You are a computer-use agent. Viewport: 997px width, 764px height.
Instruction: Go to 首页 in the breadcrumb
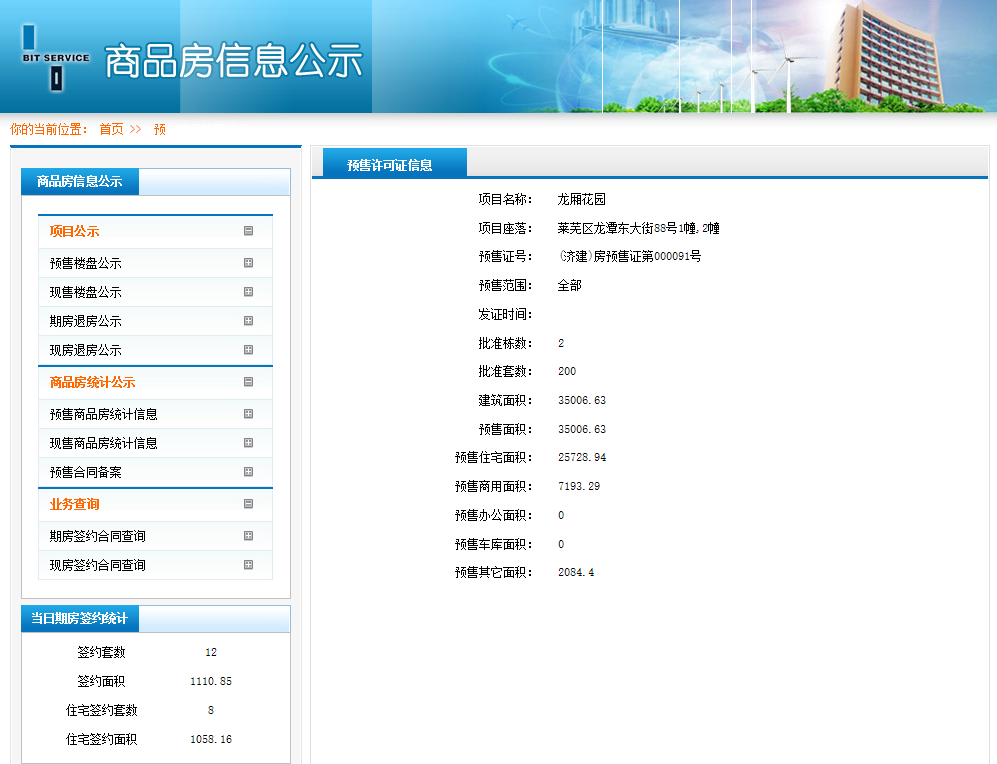pos(111,129)
